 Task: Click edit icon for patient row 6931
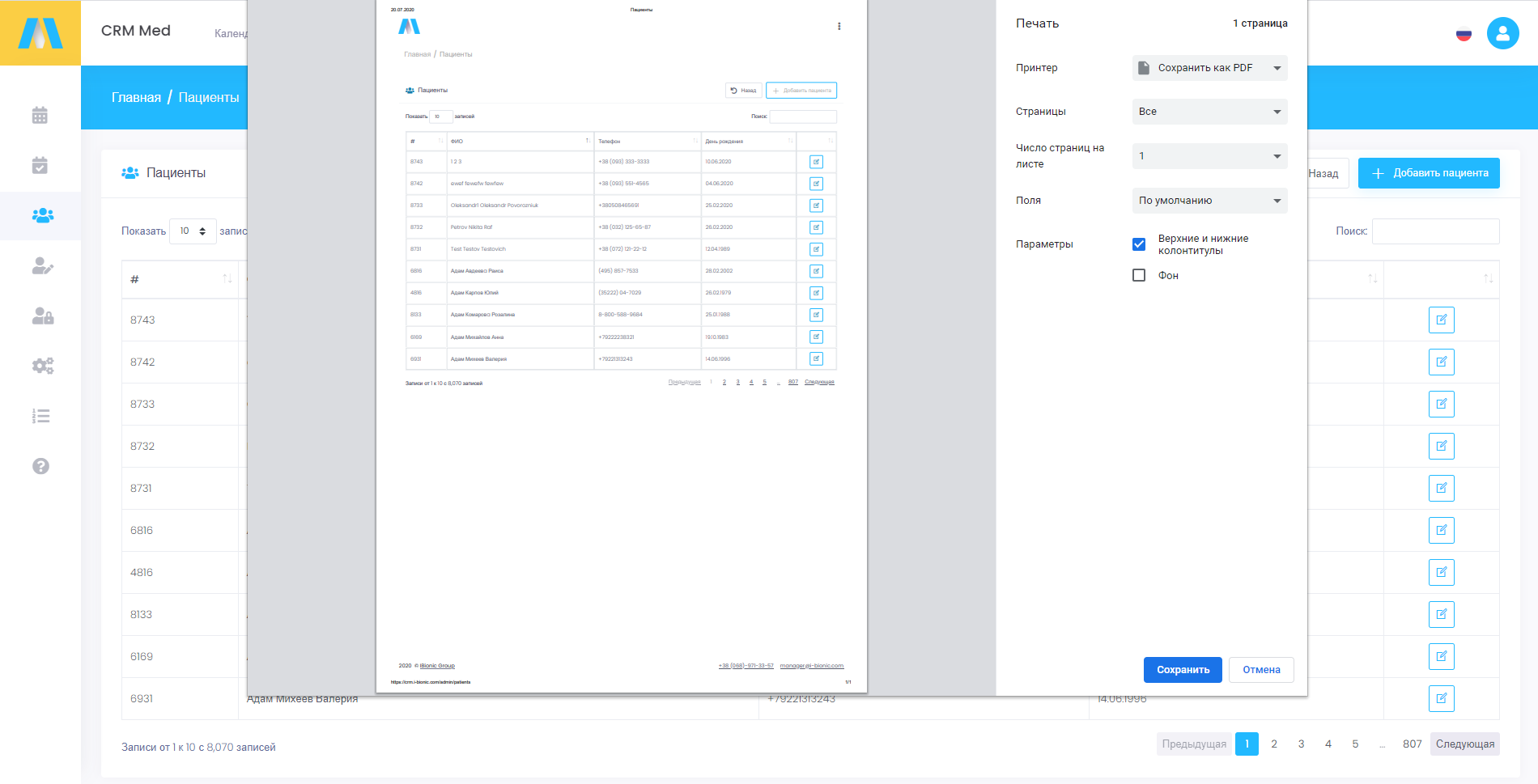[1442, 698]
